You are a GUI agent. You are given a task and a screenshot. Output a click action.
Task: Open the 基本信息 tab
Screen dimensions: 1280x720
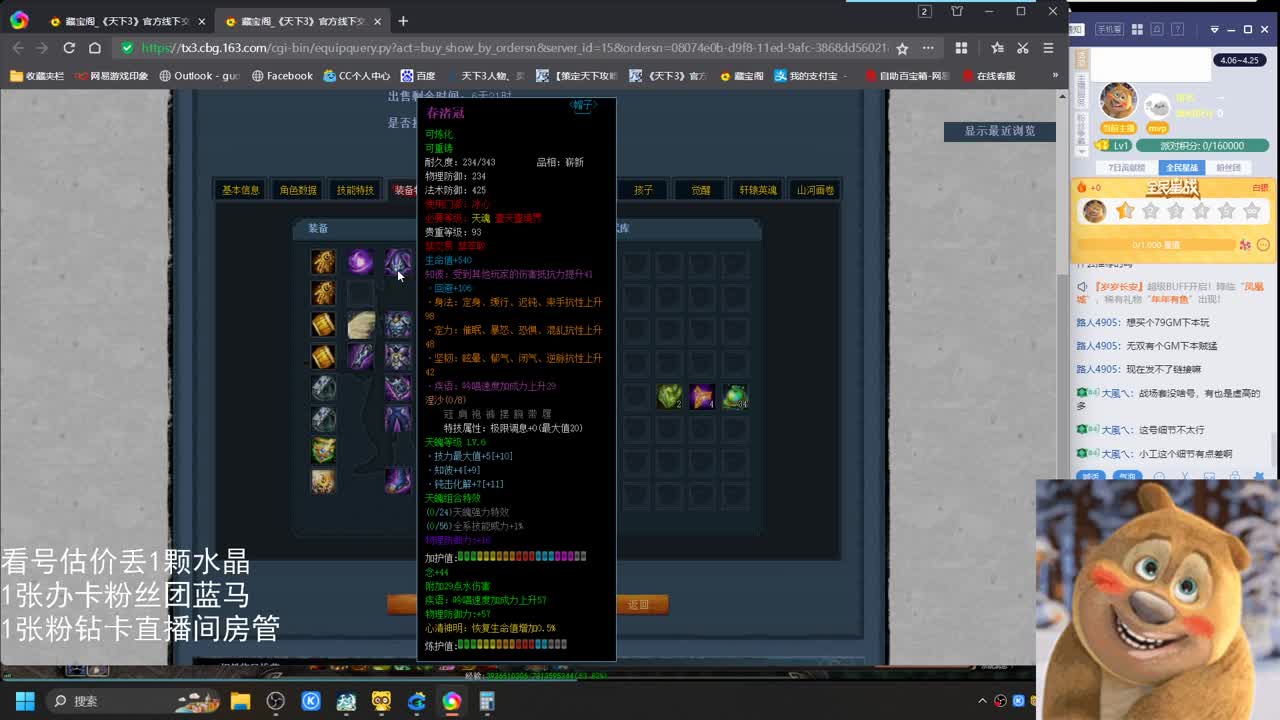point(240,190)
